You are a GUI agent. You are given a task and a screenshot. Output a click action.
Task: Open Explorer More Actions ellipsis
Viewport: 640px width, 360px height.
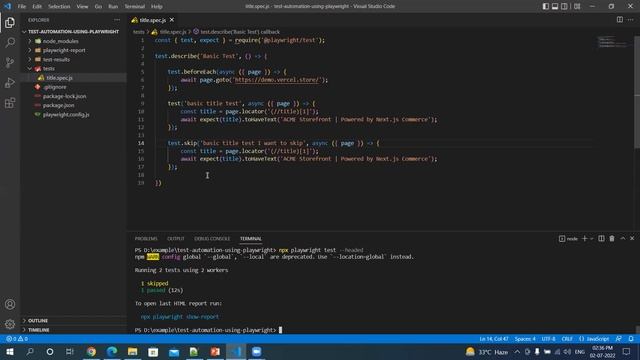pos(117,20)
